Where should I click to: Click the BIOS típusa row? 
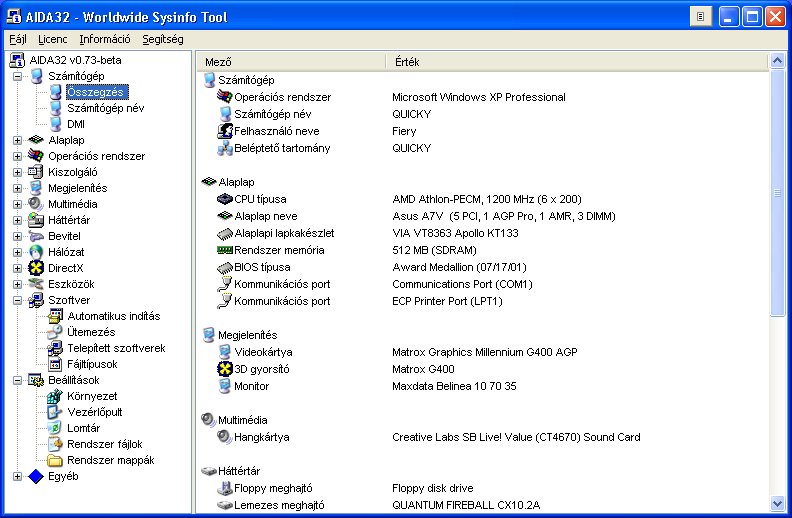click(x=482, y=267)
